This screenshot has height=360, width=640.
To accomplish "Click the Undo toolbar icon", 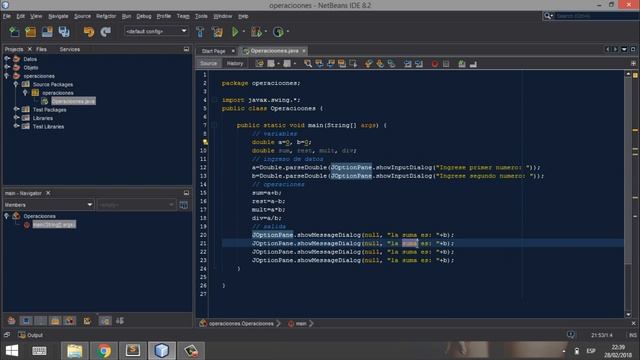I will tap(89, 32).
